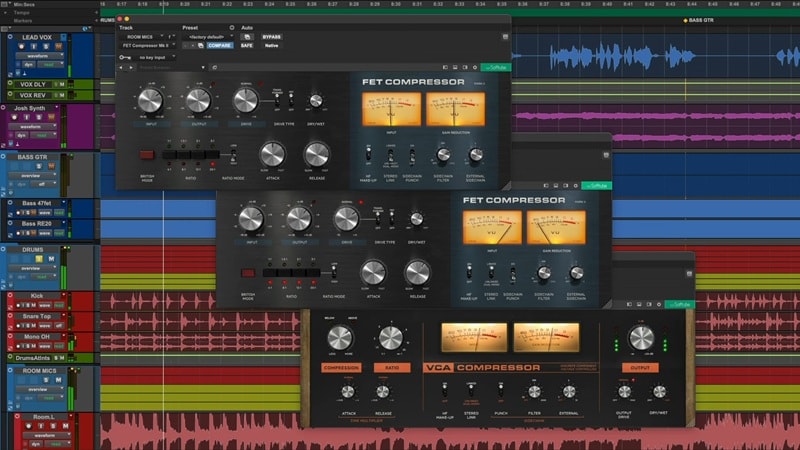Open the ROOM MICS track selector dropdown
This screenshot has height=450, width=800.
tap(143, 37)
